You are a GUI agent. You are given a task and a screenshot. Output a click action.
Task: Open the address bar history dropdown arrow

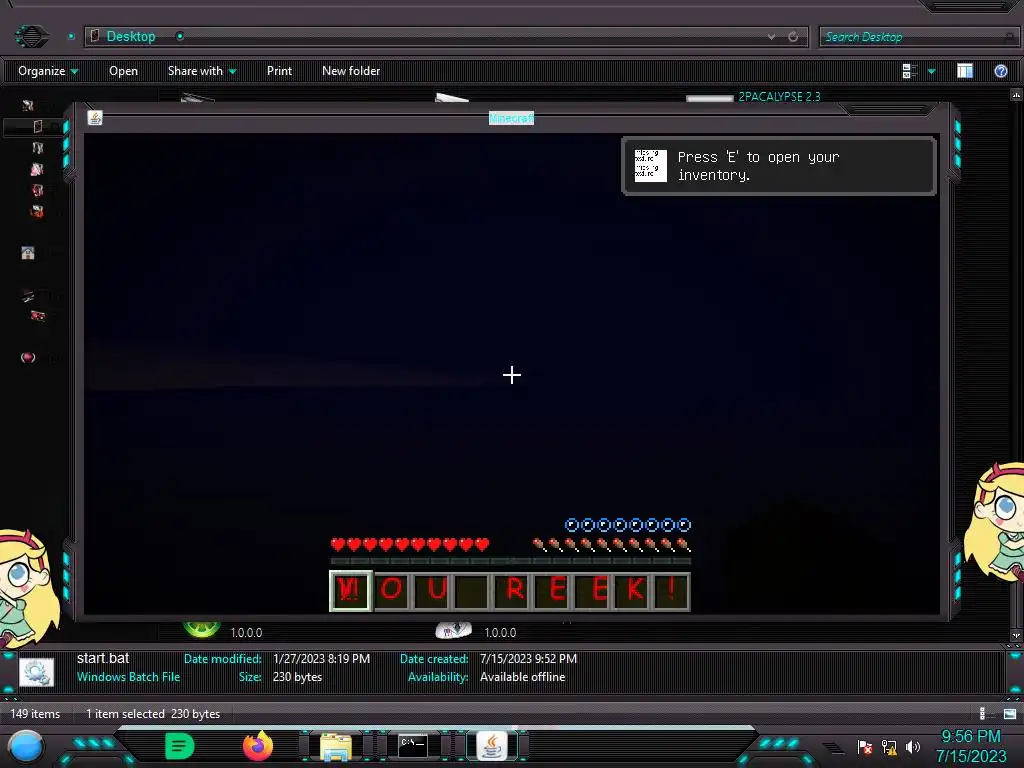pyautogui.click(x=771, y=37)
